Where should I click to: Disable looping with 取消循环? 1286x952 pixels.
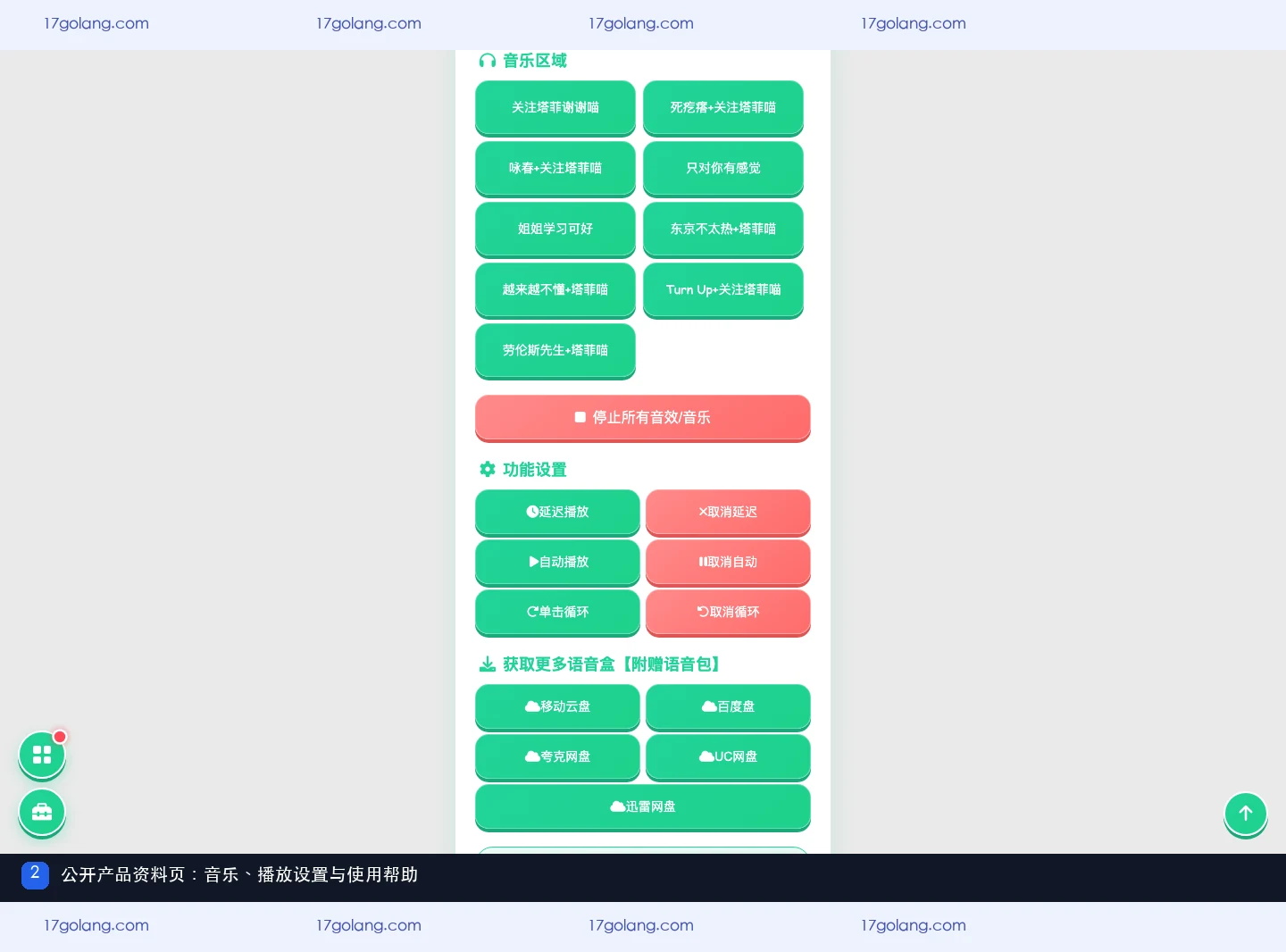pos(728,612)
